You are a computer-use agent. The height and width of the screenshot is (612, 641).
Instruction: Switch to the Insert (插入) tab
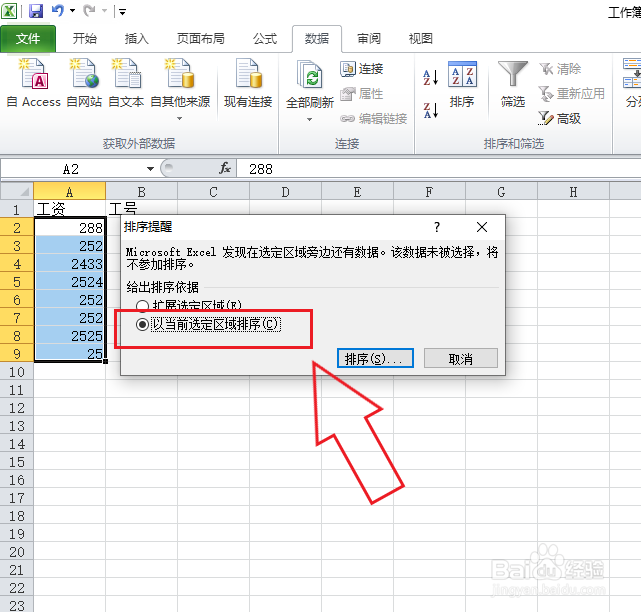pos(137,39)
